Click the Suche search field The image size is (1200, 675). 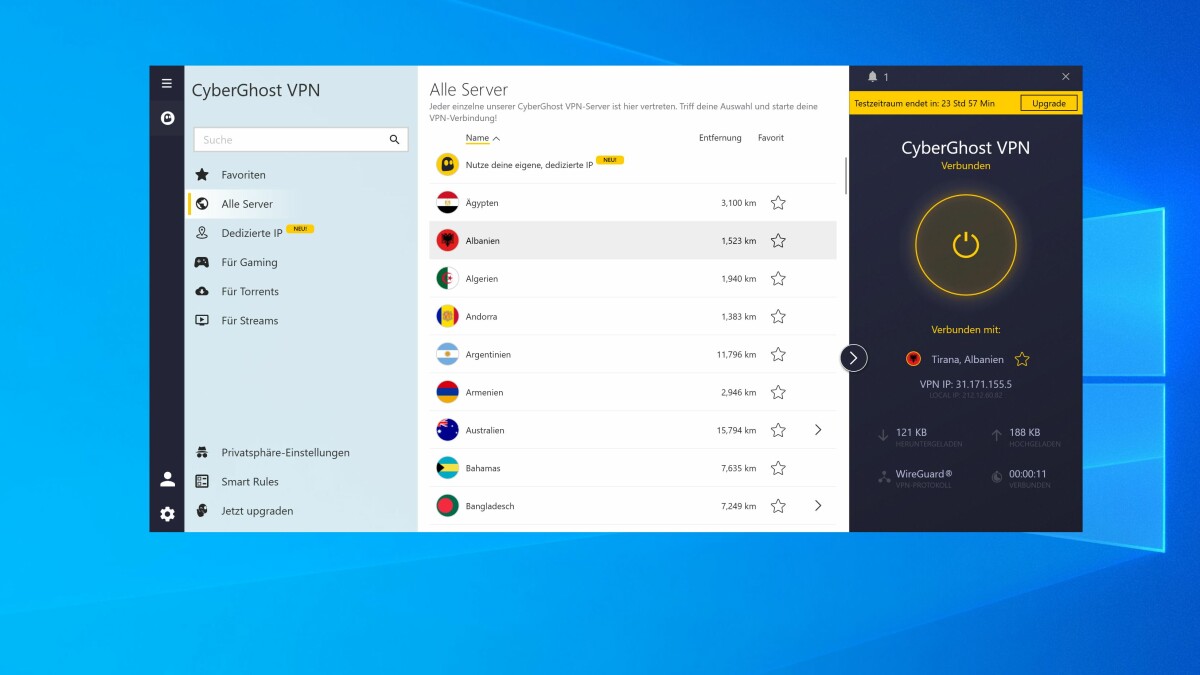point(300,140)
